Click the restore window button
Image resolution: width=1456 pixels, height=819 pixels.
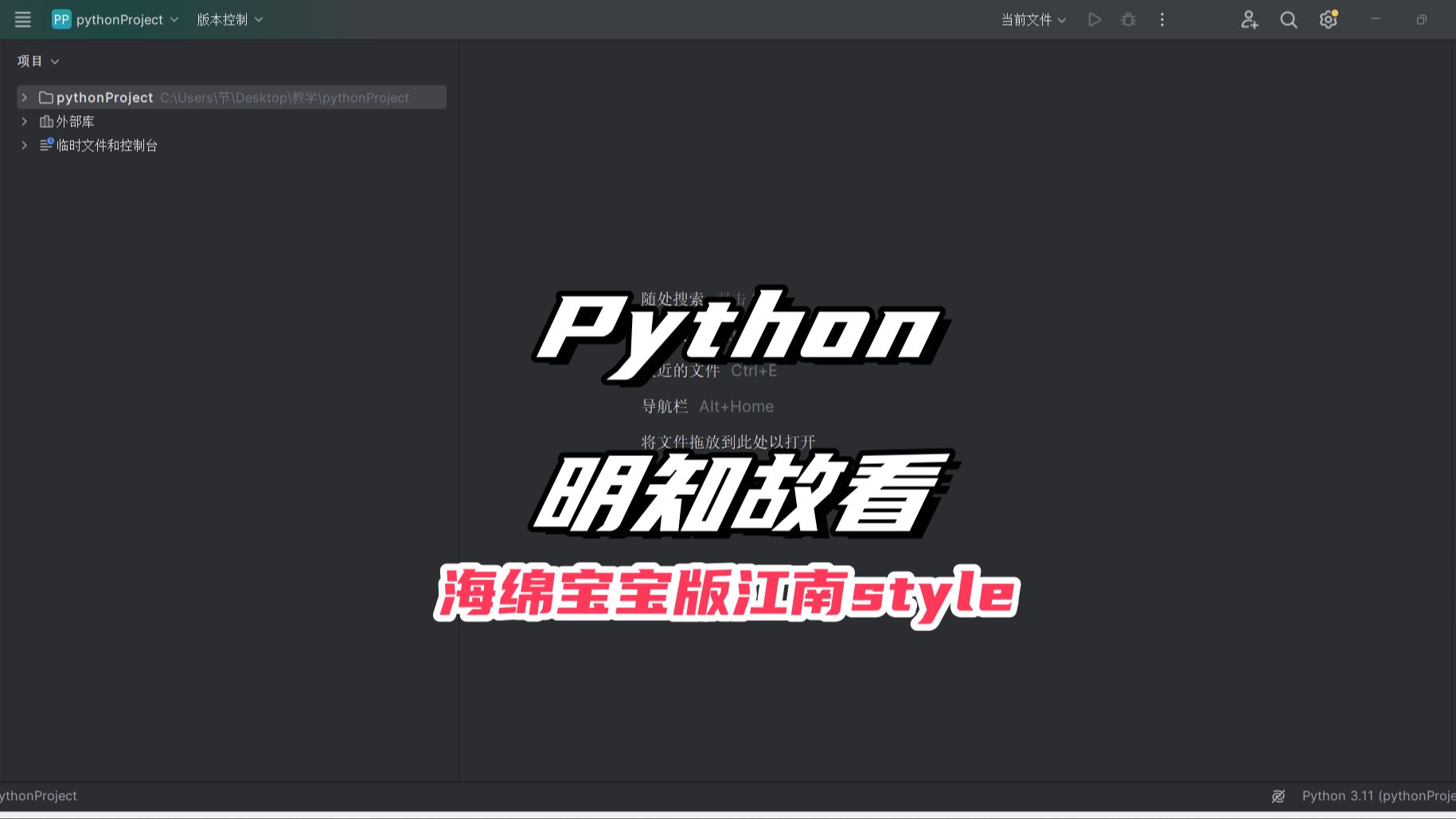tap(1422, 20)
